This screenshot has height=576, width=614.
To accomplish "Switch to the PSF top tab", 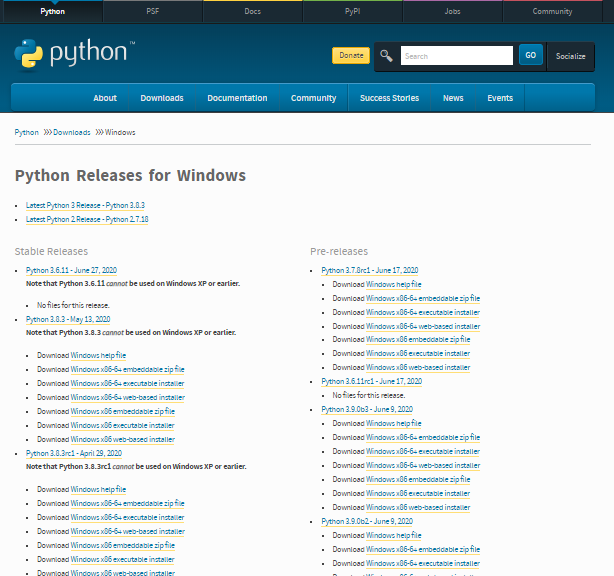I will coord(151,11).
